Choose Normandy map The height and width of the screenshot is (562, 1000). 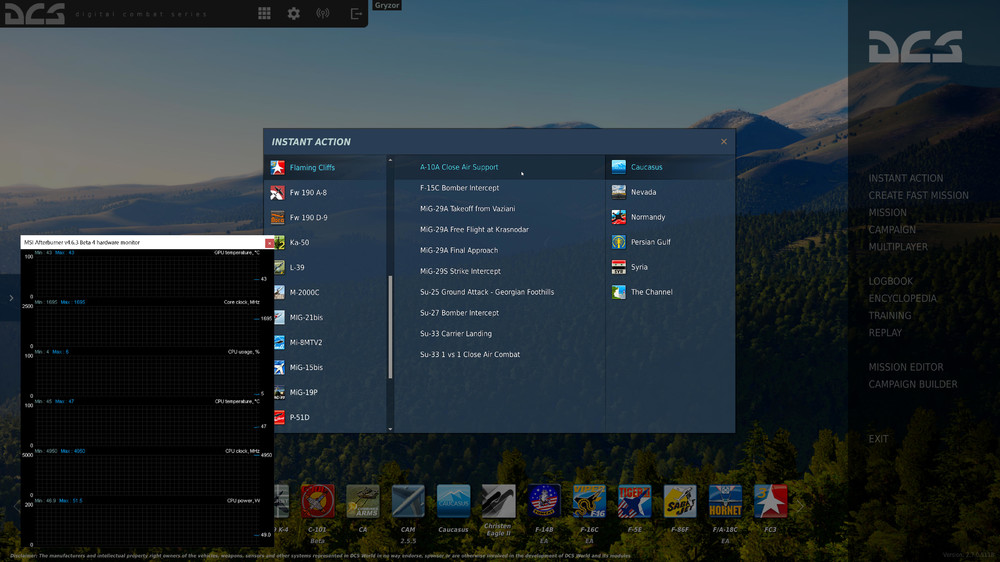tap(670, 217)
